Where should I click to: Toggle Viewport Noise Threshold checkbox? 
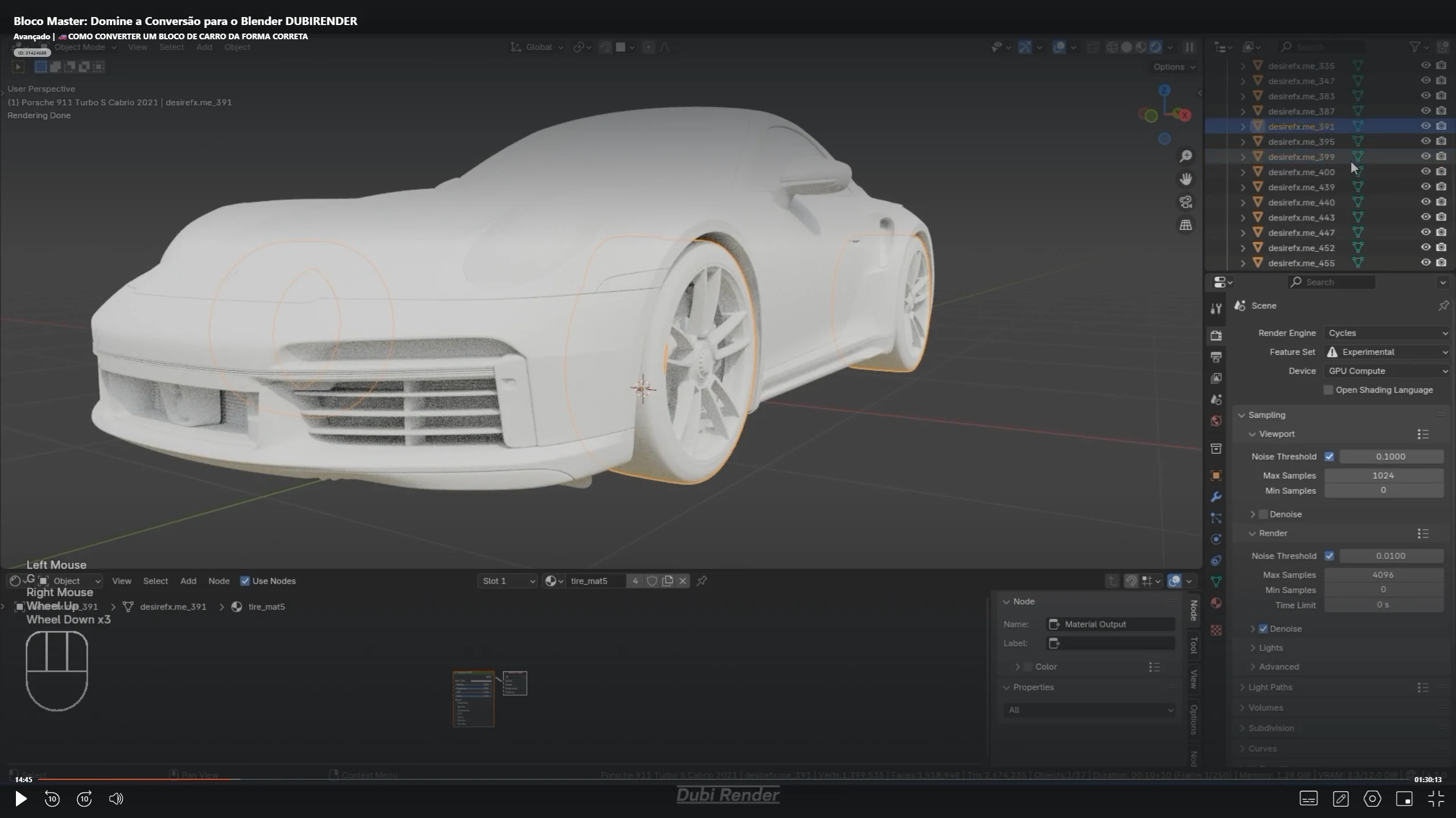pos(1329,456)
